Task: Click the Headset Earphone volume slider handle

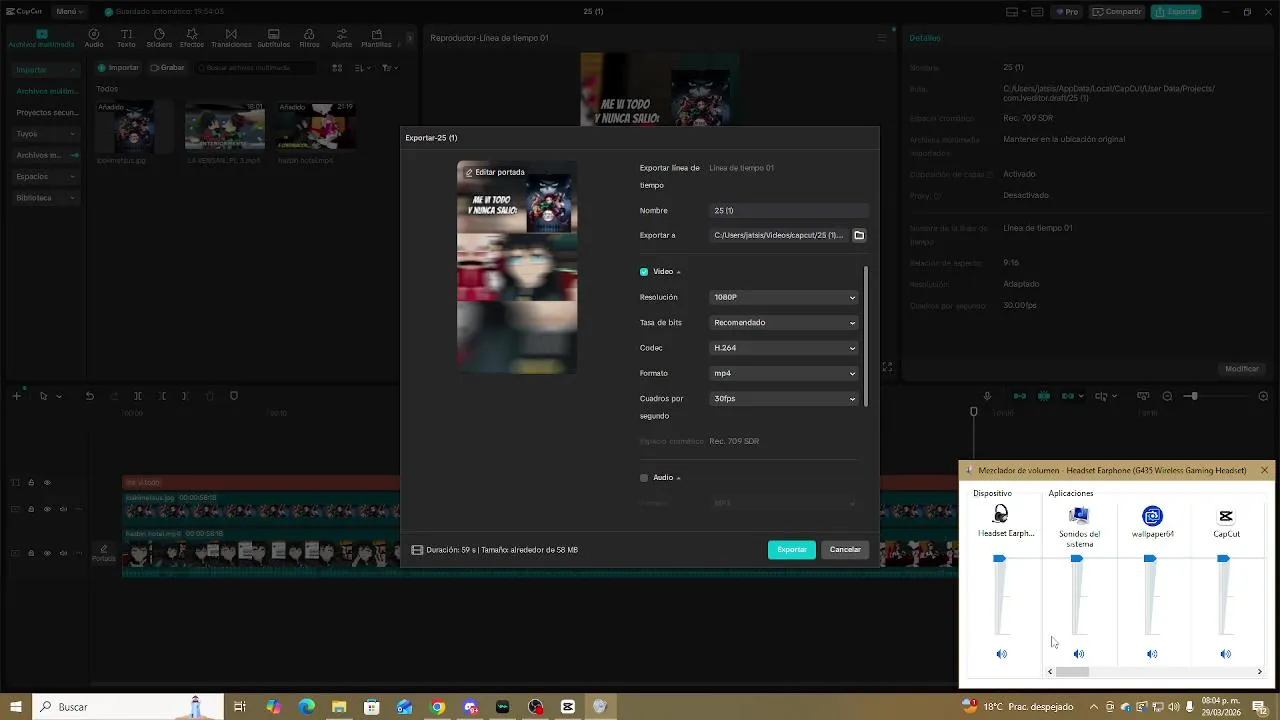Action: pyautogui.click(x=999, y=559)
